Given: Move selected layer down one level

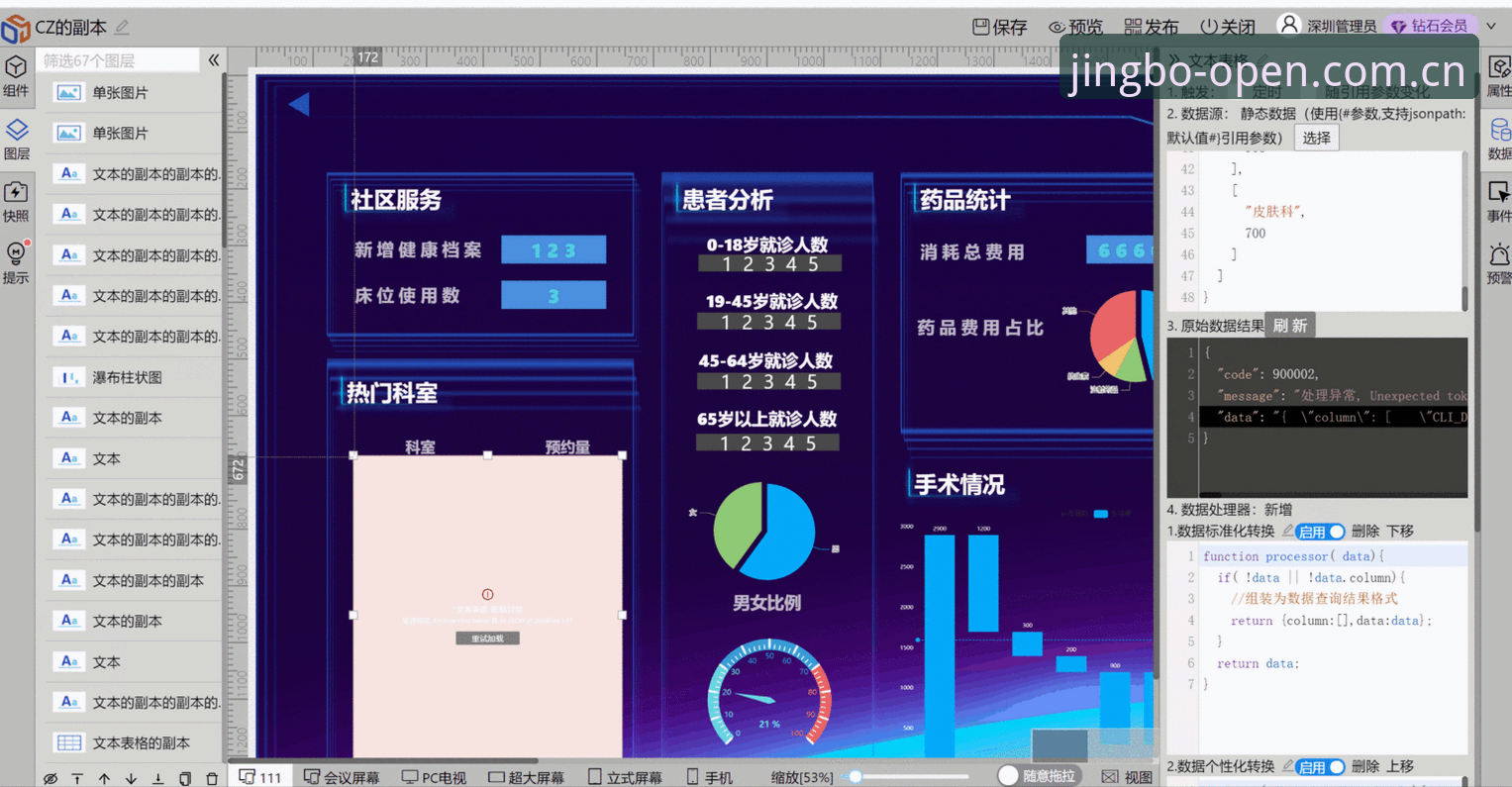Looking at the screenshot, I should tap(131, 779).
